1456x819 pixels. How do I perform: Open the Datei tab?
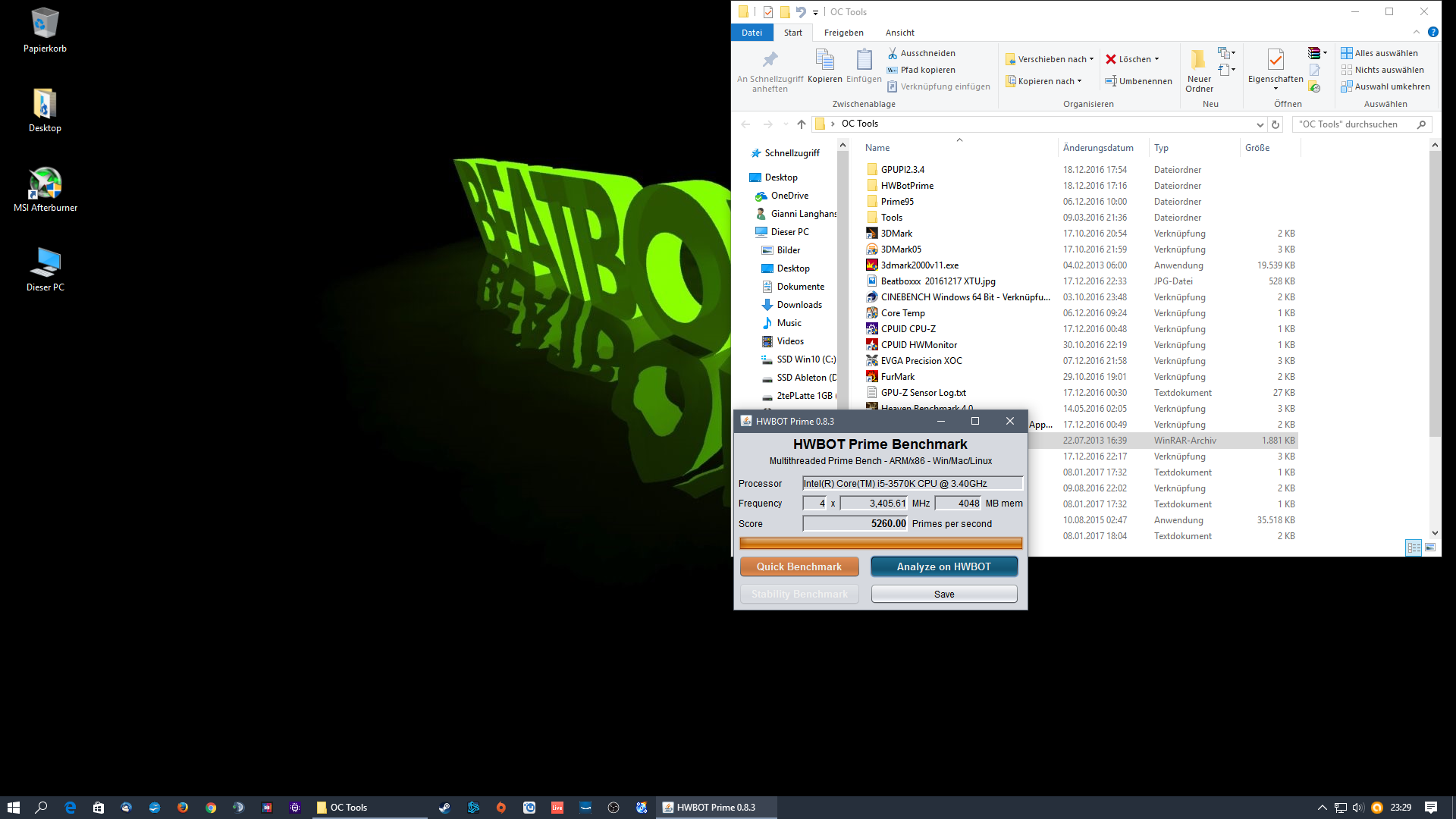752,33
